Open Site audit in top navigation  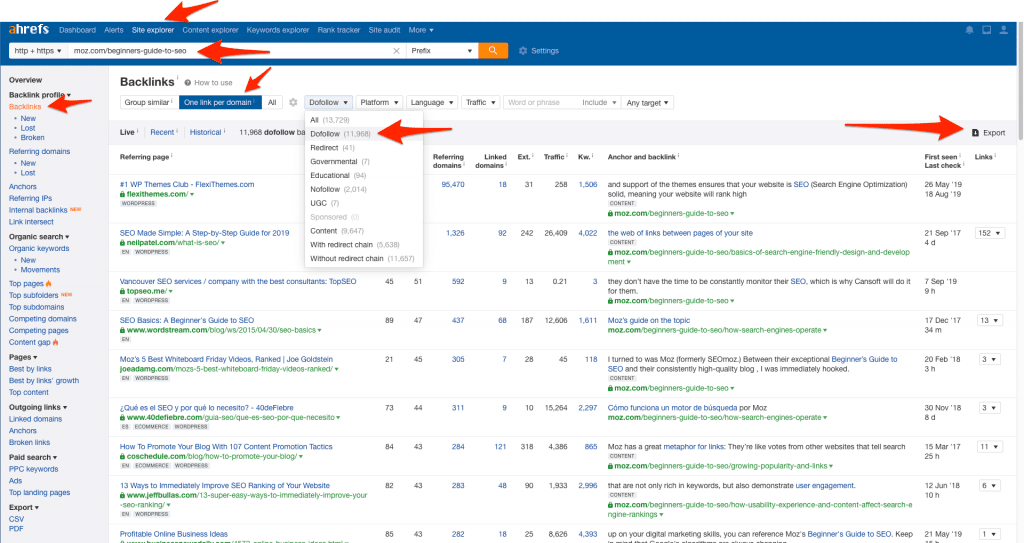[x=384, y=30]
